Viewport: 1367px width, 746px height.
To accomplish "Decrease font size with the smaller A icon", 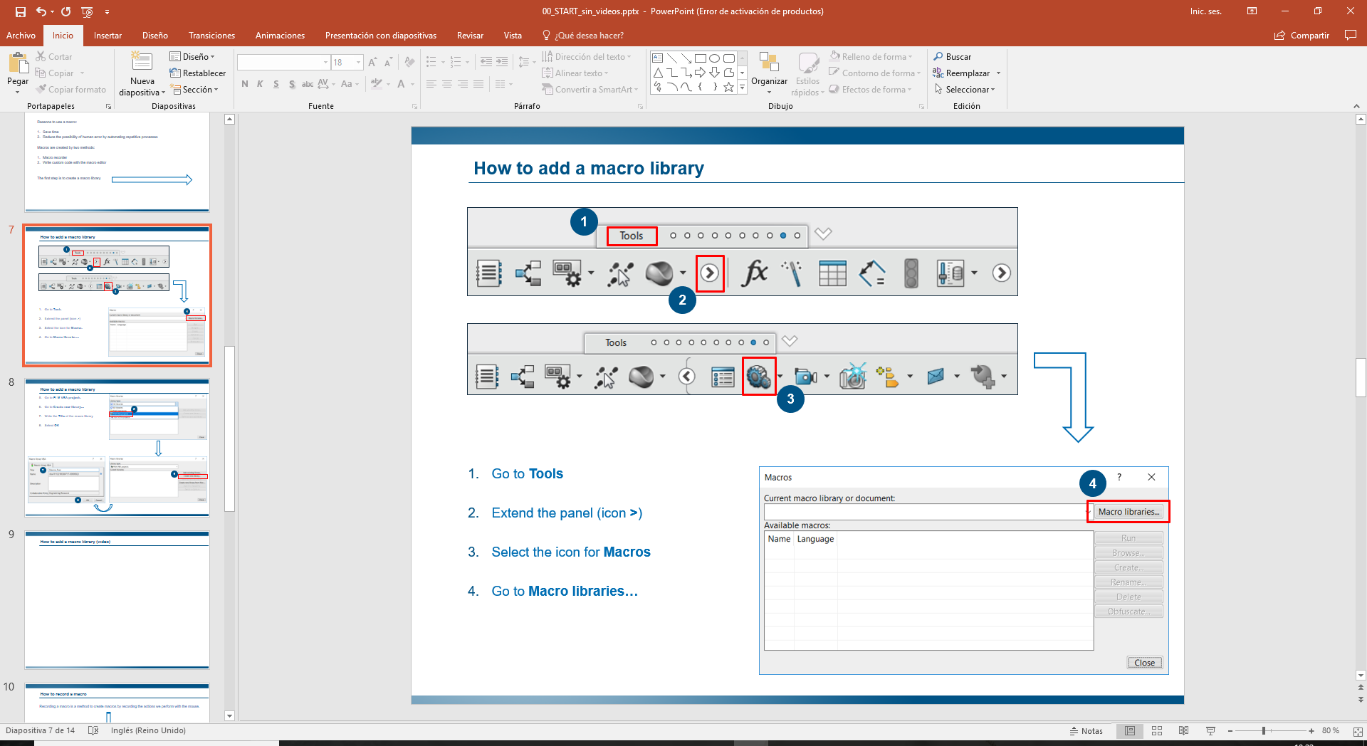I will click(x=388, y=62).
